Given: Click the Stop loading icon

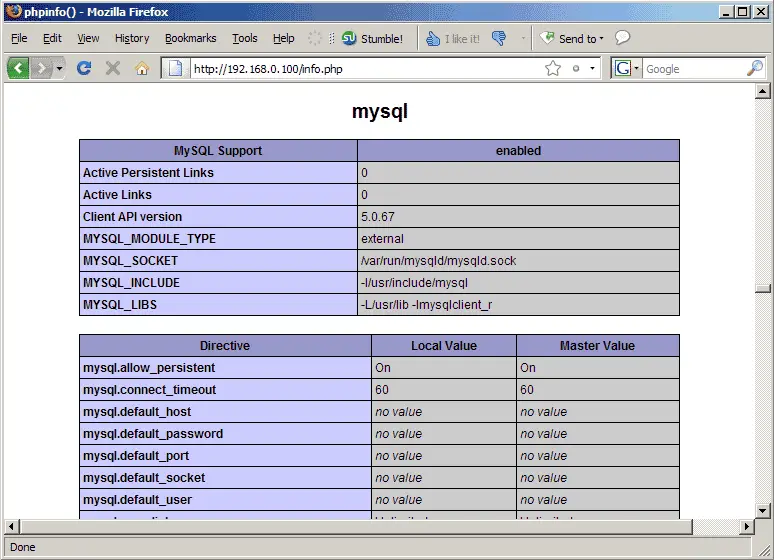Looking at the screenshot, I should tap(113, 69).
